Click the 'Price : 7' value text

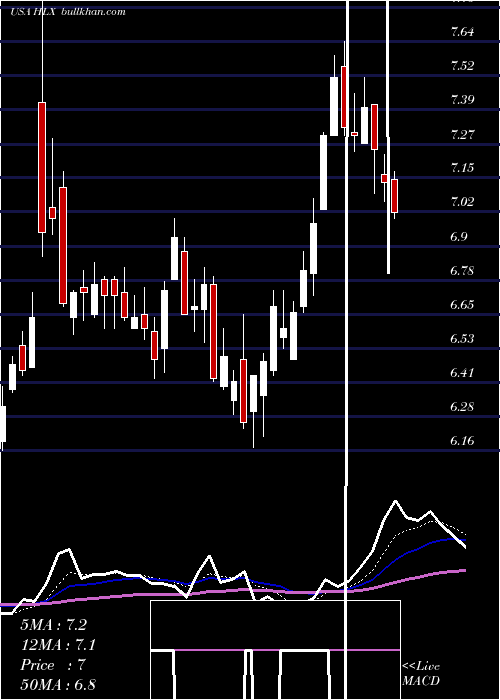[53, 665]
